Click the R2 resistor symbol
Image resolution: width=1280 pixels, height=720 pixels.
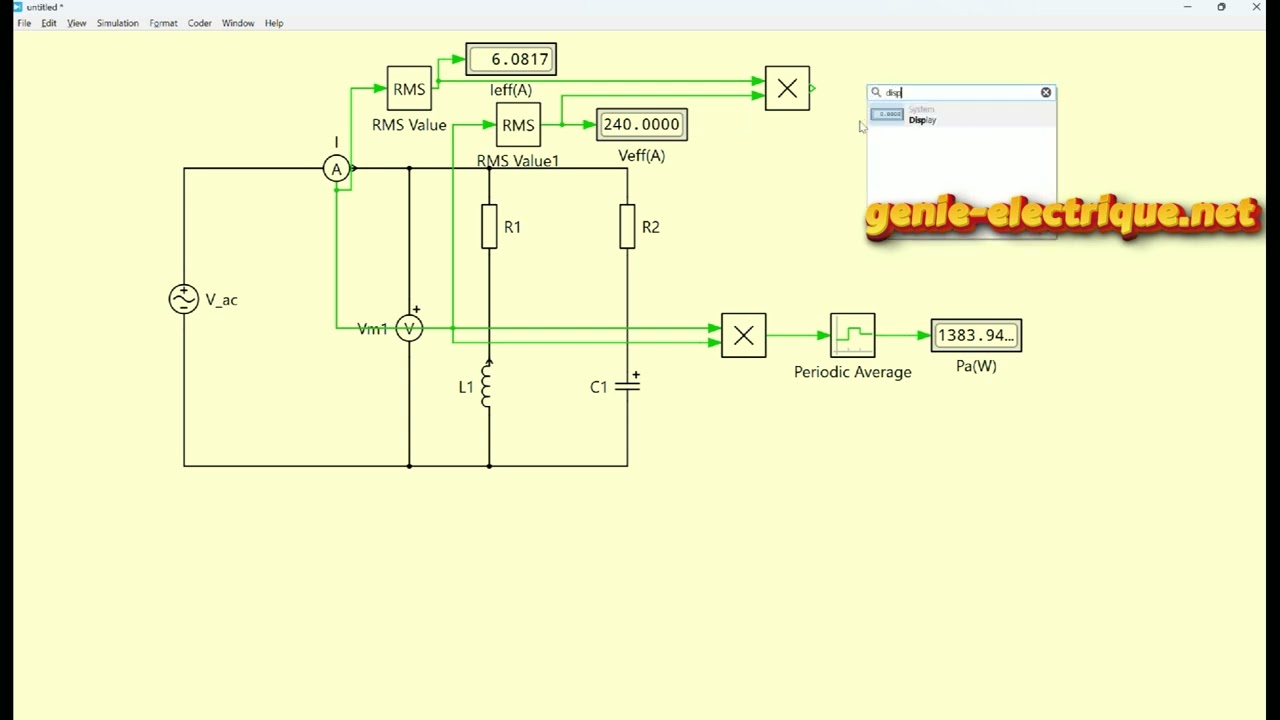point(627,227)
